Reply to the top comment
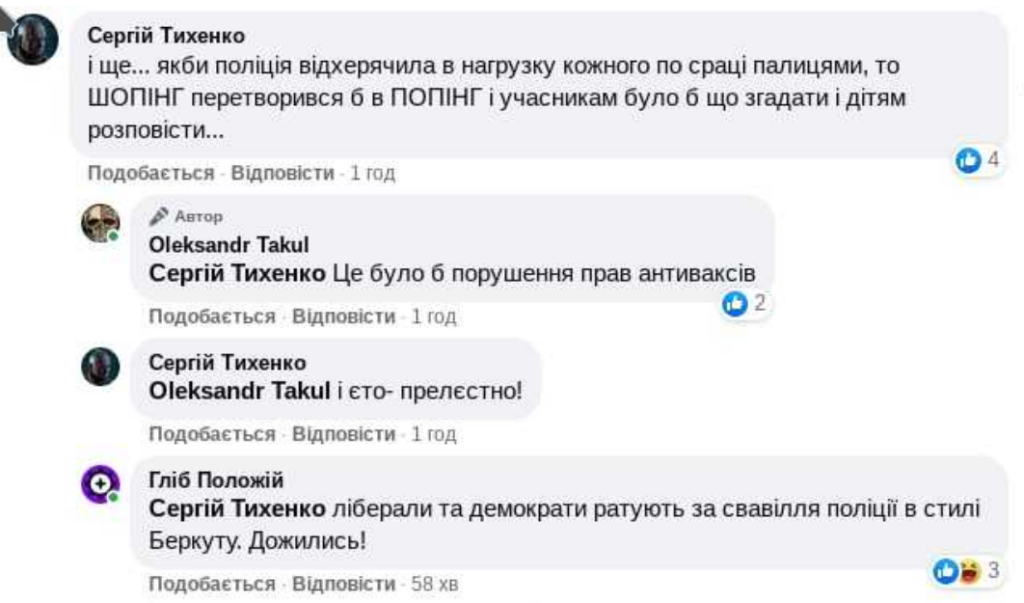The width and height of the screenshot is (1024, 603). (282, 173)
